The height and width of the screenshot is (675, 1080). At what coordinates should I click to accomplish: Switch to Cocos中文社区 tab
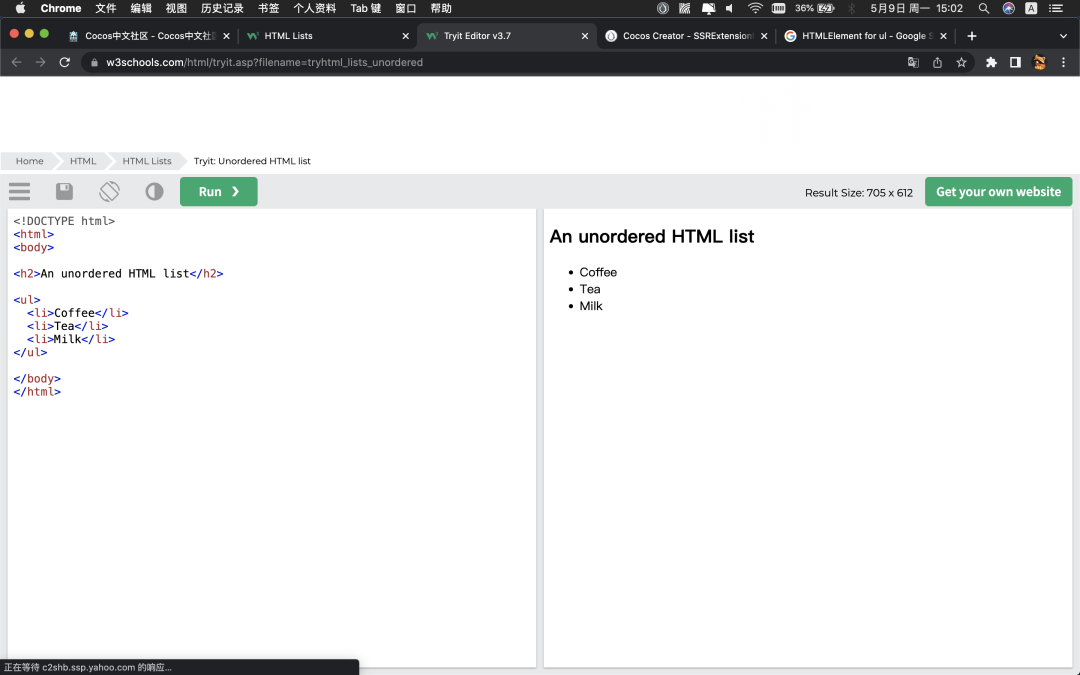point(150,36)
